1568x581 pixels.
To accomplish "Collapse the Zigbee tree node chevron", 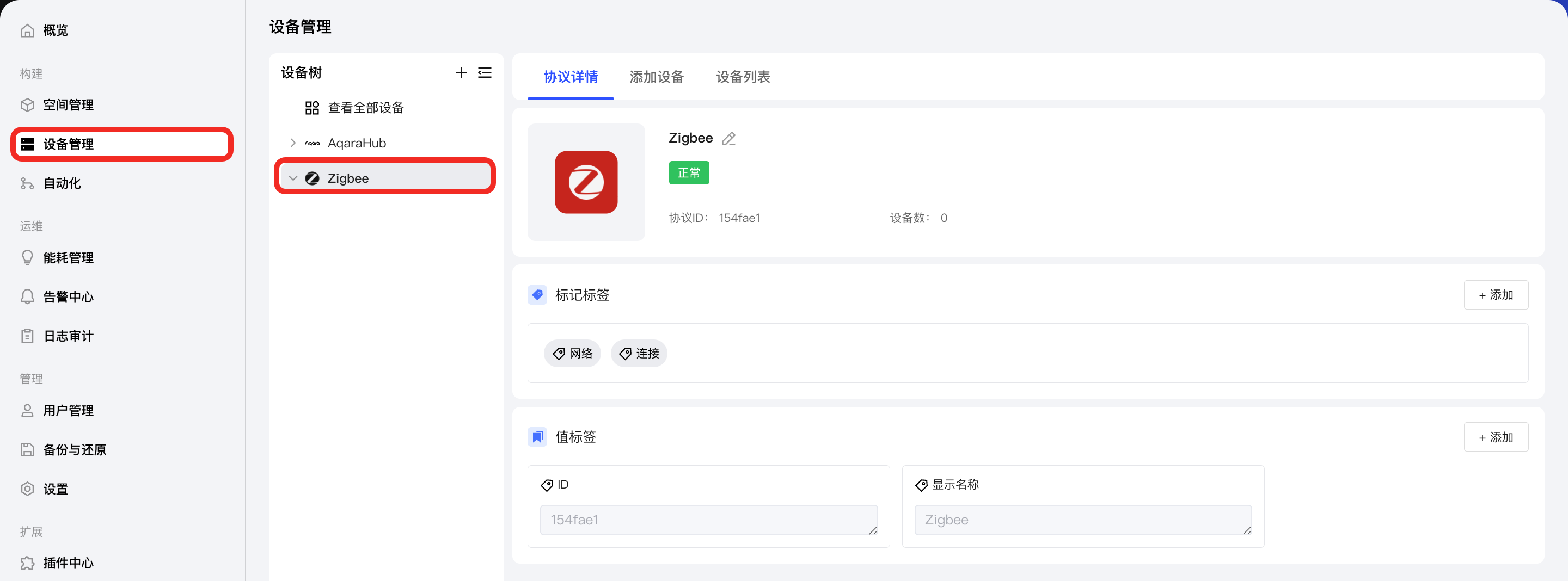I will click(293, 178).
